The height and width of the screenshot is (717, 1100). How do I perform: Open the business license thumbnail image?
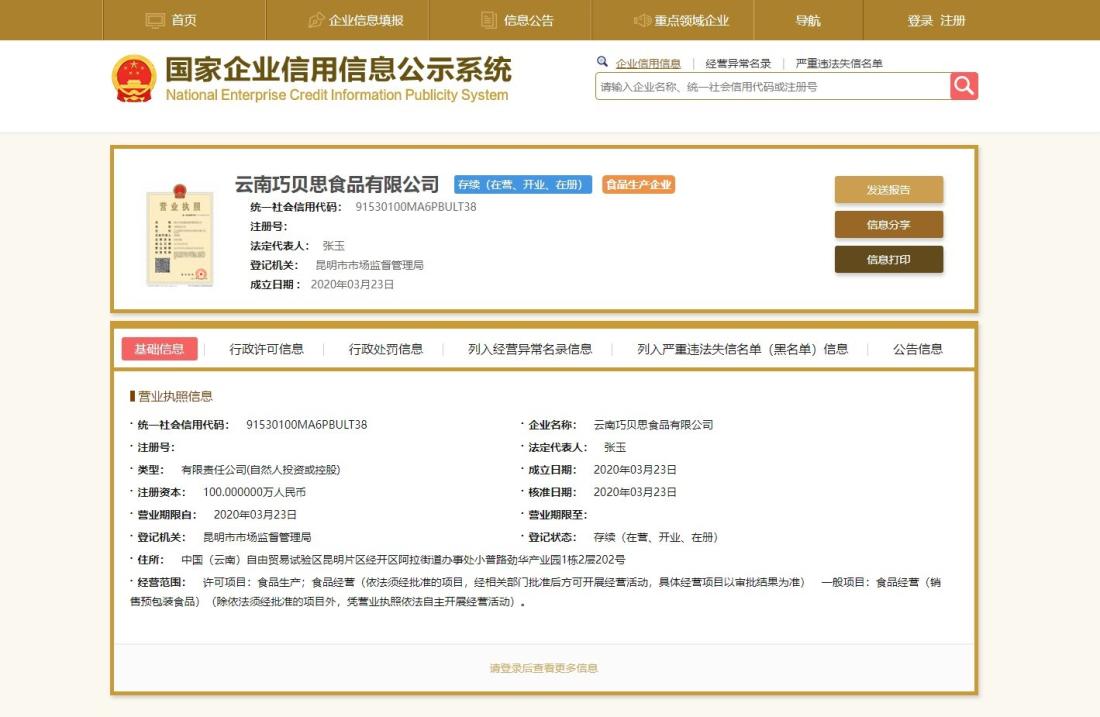(x=180, y=236)
